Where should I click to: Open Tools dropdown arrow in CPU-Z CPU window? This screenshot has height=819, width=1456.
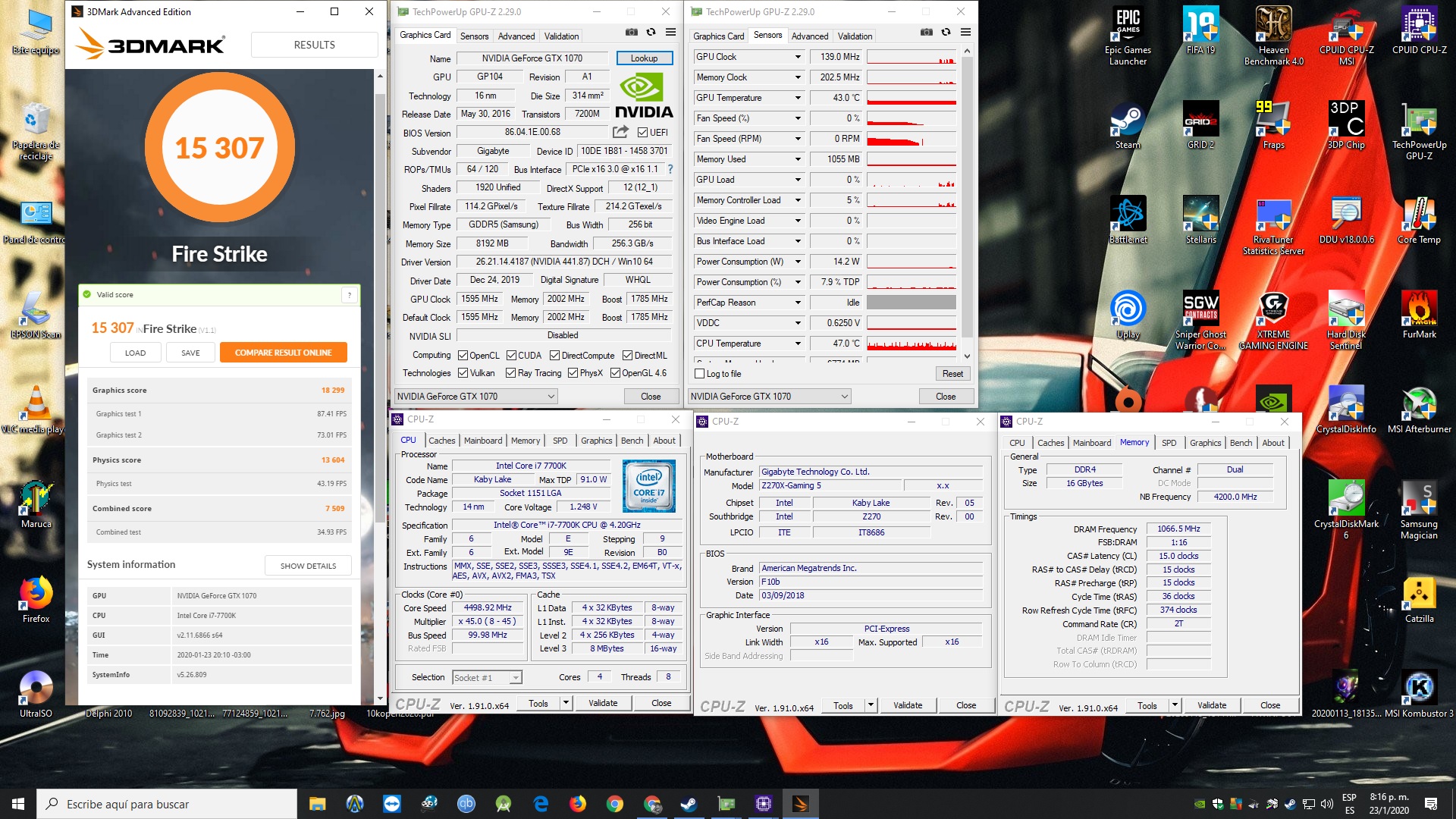(565, 703)
